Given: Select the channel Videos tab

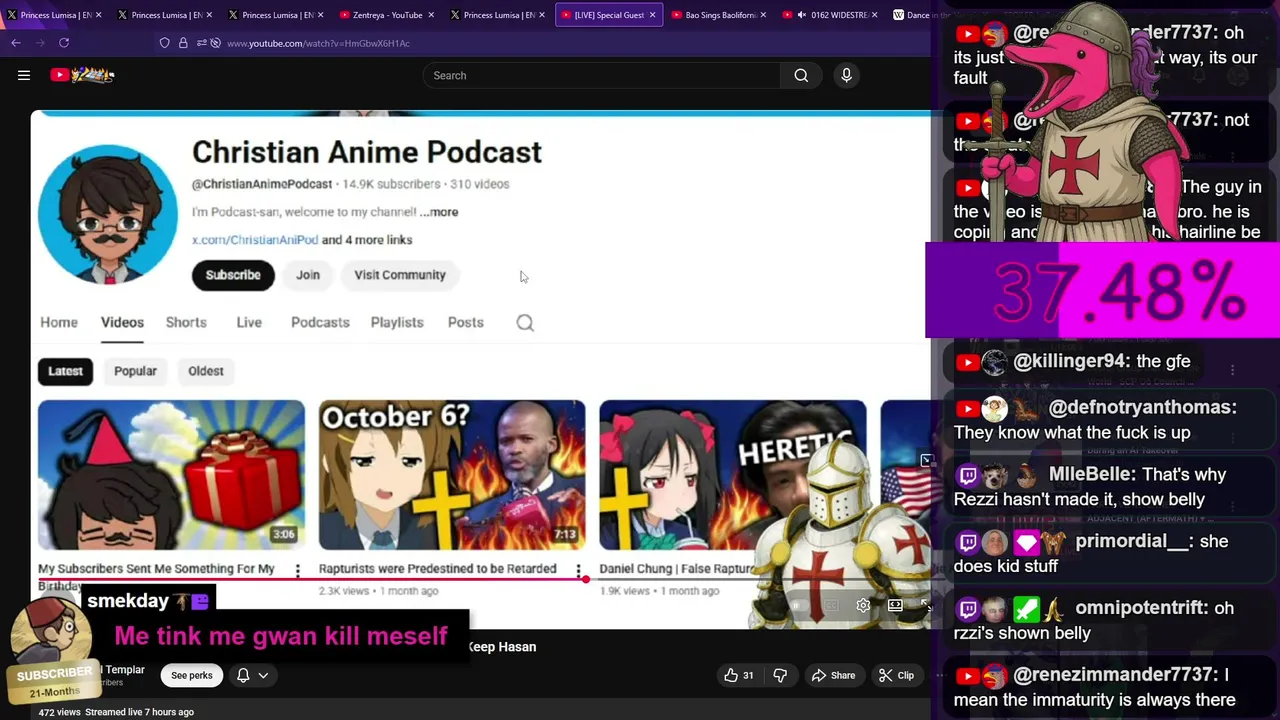Looking at the screenshot, I should [122, 322].
